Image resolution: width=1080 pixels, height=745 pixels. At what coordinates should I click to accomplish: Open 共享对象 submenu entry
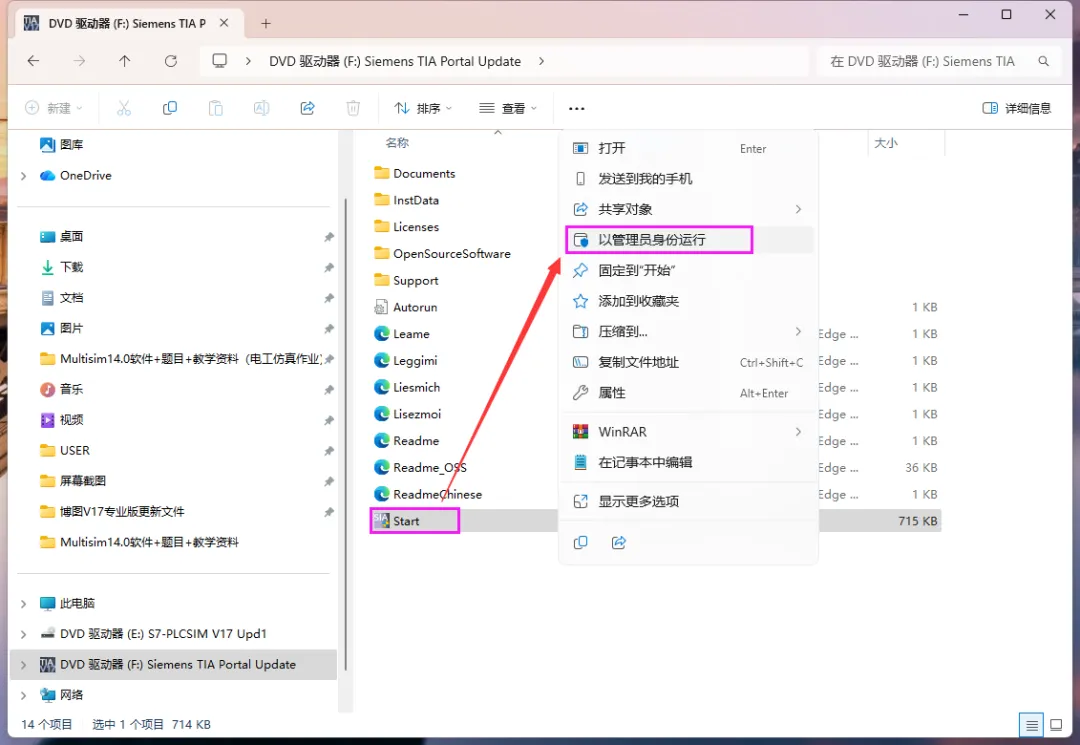pyautogui.click(x=689, y=209)
